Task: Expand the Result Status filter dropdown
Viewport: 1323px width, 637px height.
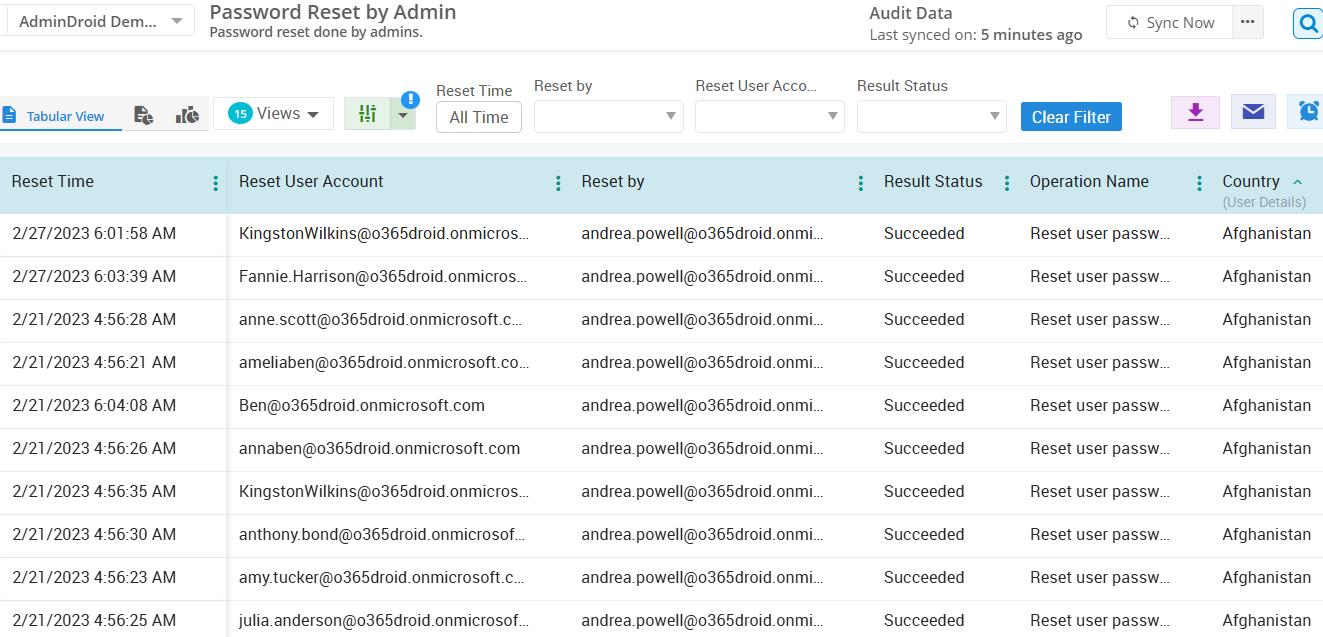Action: click(931, 117)
